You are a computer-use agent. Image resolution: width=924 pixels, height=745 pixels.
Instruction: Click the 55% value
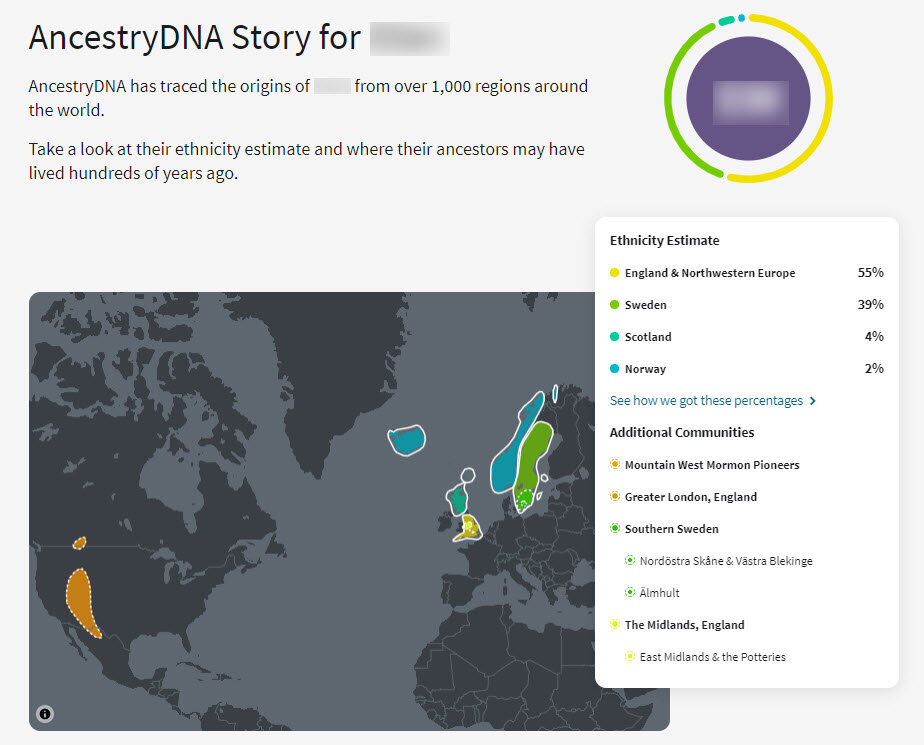tap(870, 273)
